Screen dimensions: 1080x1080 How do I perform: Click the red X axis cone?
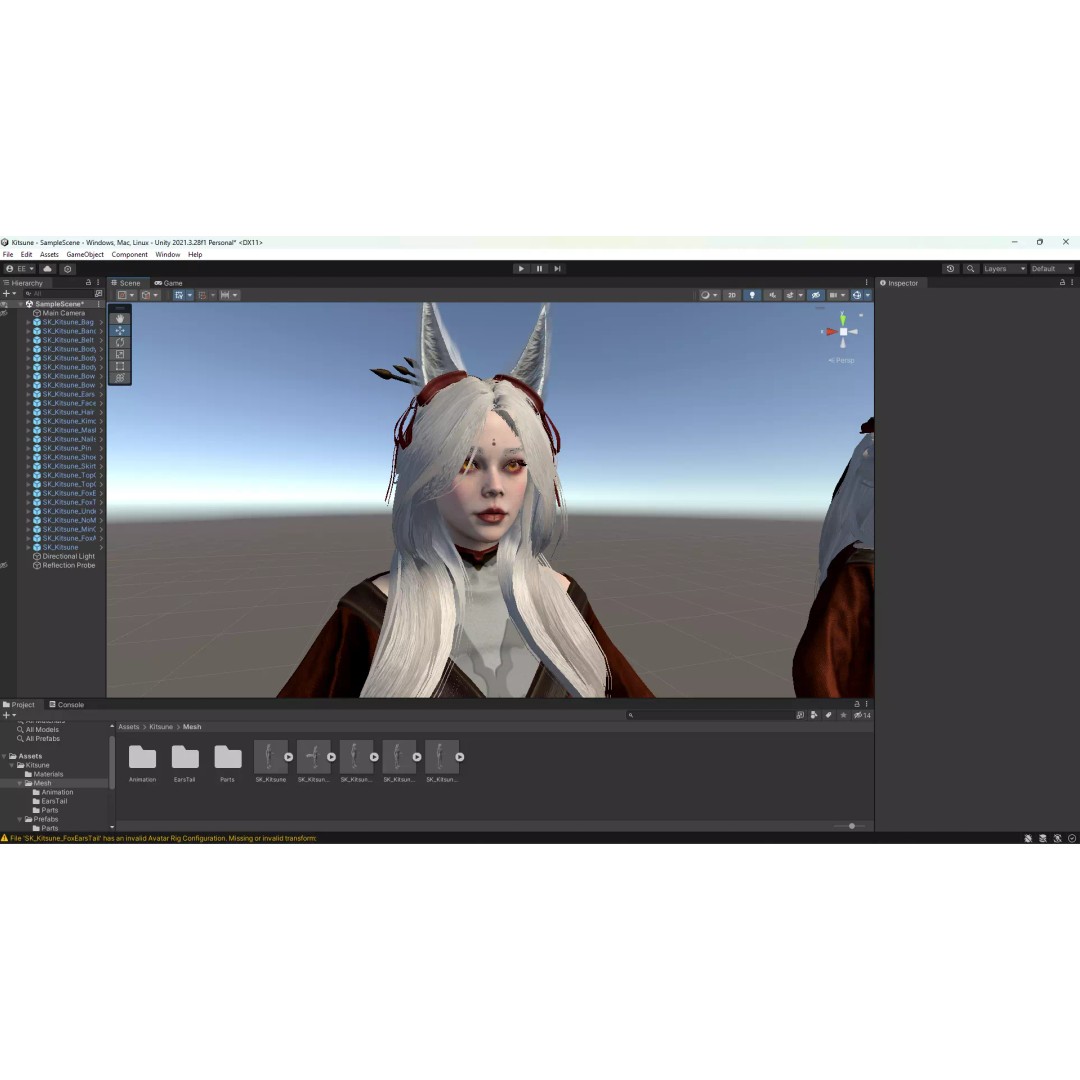831,332
